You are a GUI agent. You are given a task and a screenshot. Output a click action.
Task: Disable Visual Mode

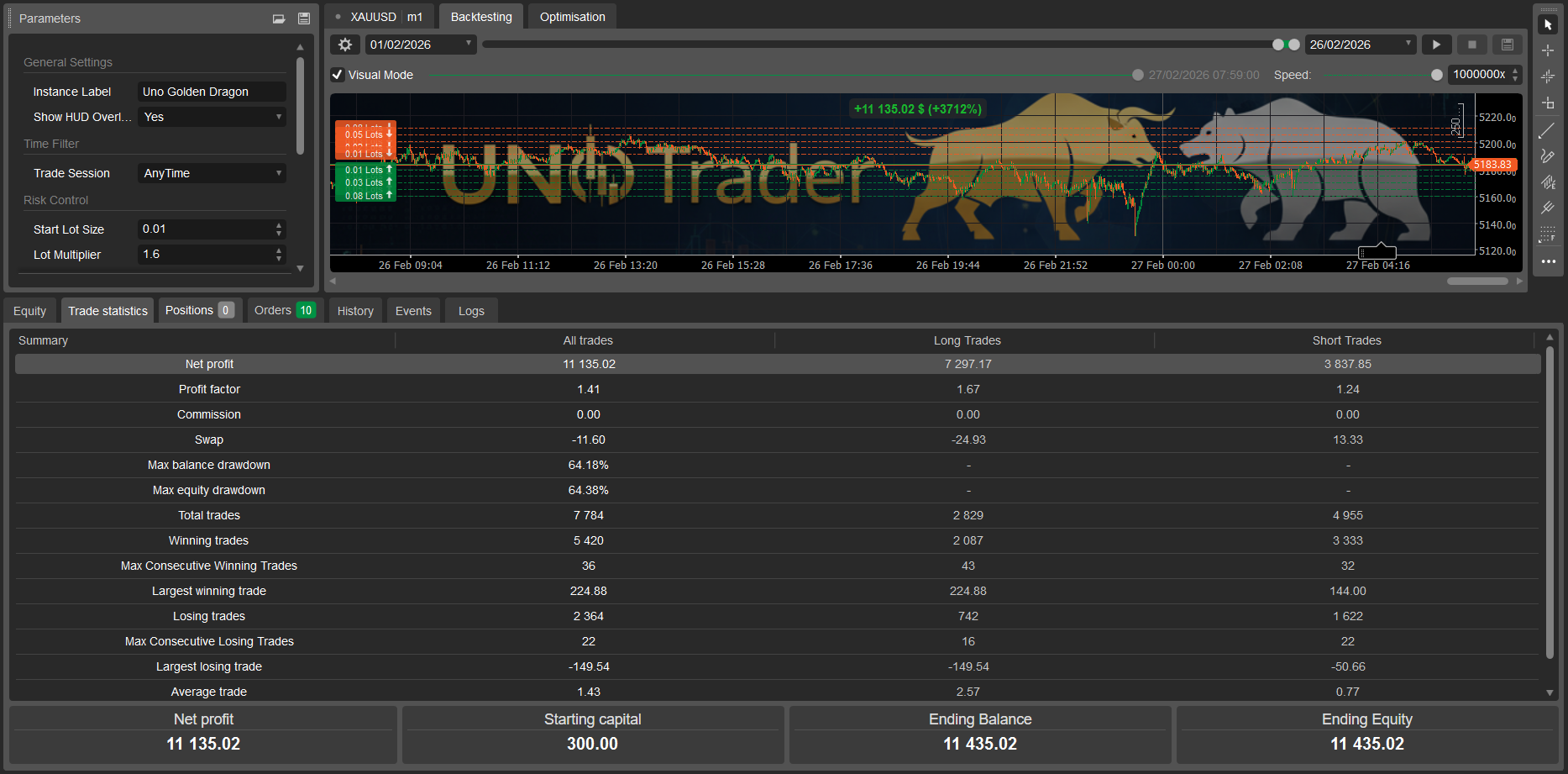pos(337,75)
